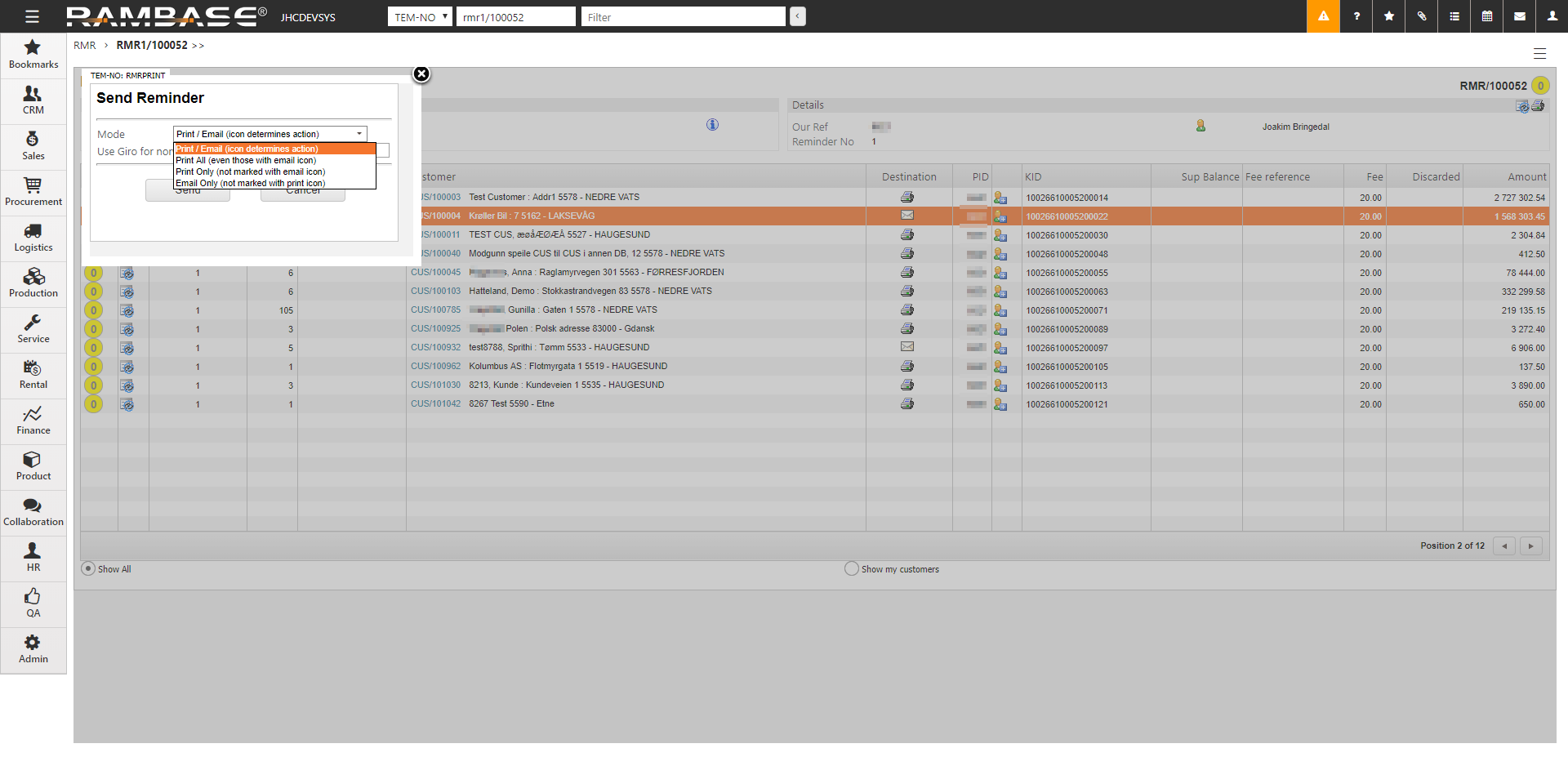
Task: Open the calendar icon in top bar
Action: (1487, 16)
